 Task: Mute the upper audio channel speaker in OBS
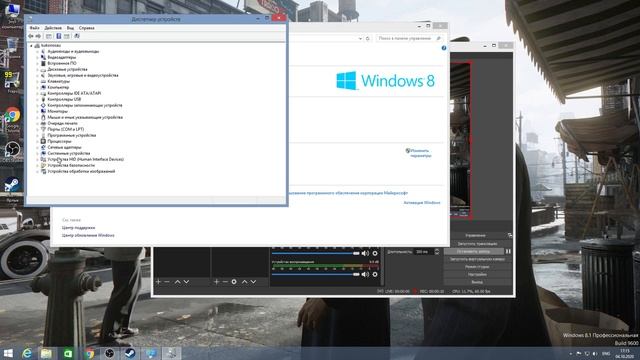point(365,253)
